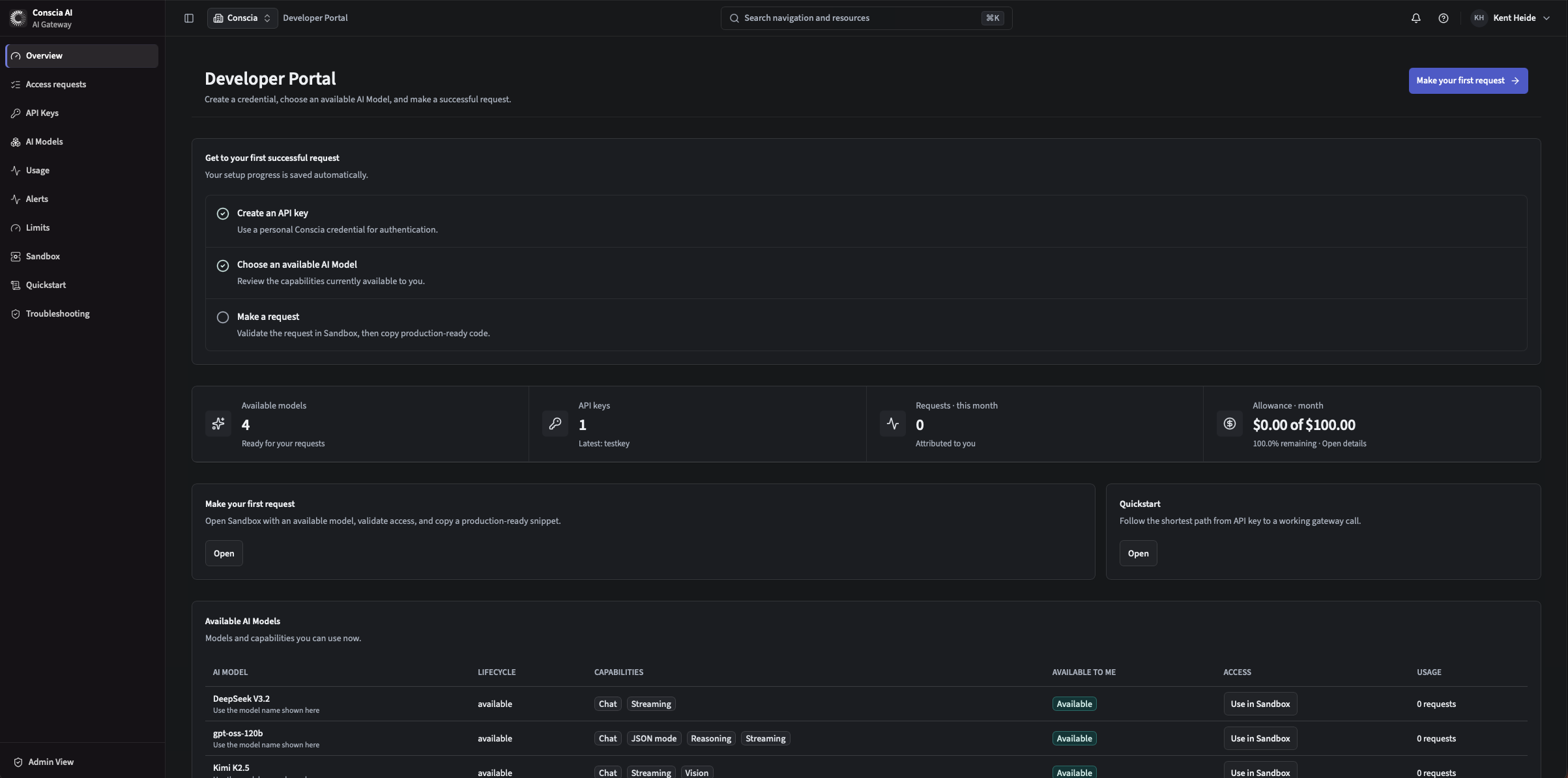Use DeepSeek V3.2 in Sandbox
Screen dimensions: 1568x778
[1260, 704]
